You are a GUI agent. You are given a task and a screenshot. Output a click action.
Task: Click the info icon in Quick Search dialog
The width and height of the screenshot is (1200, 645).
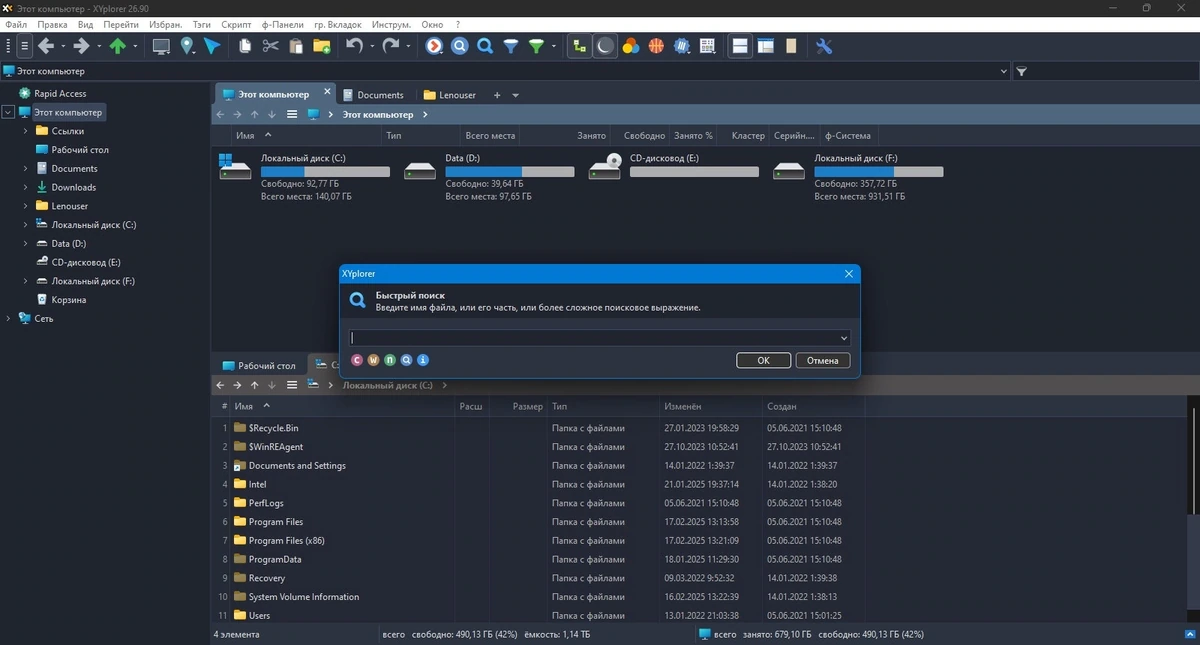(x=422, y=360)
